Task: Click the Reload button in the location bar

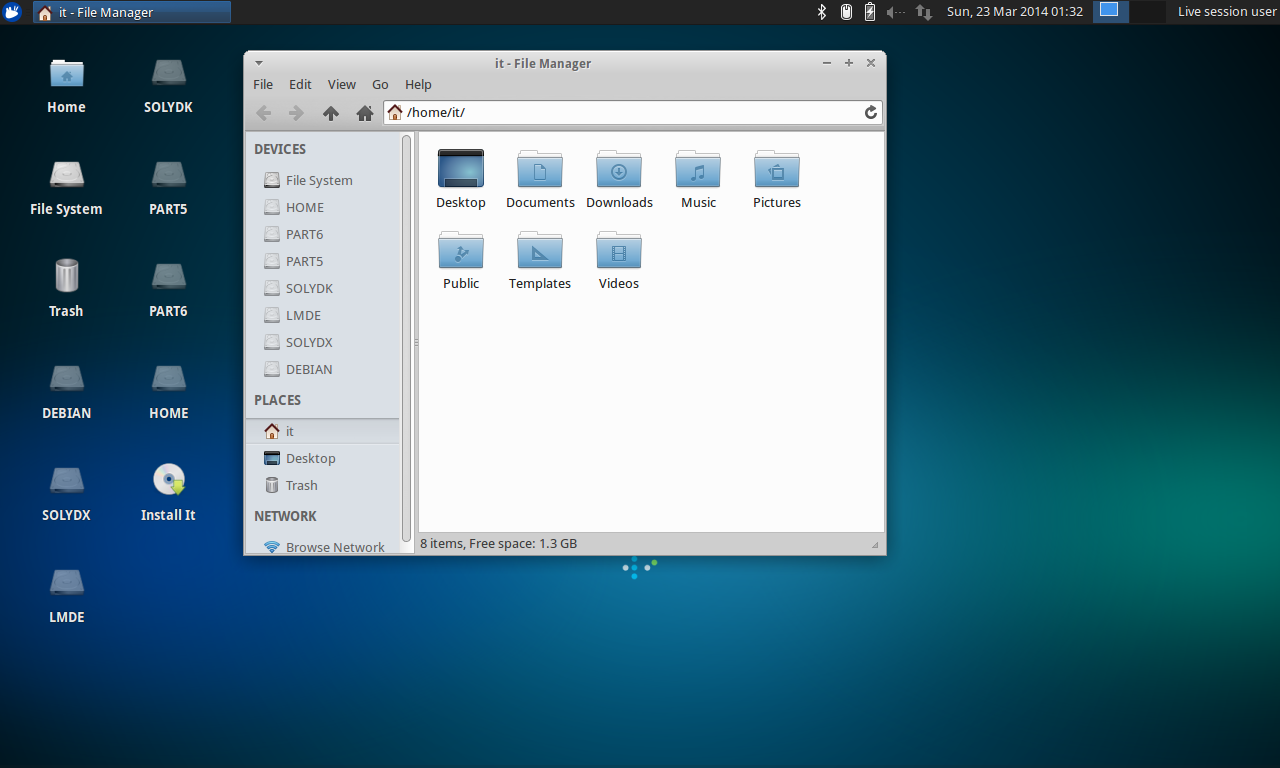Action: pos(871,113)
